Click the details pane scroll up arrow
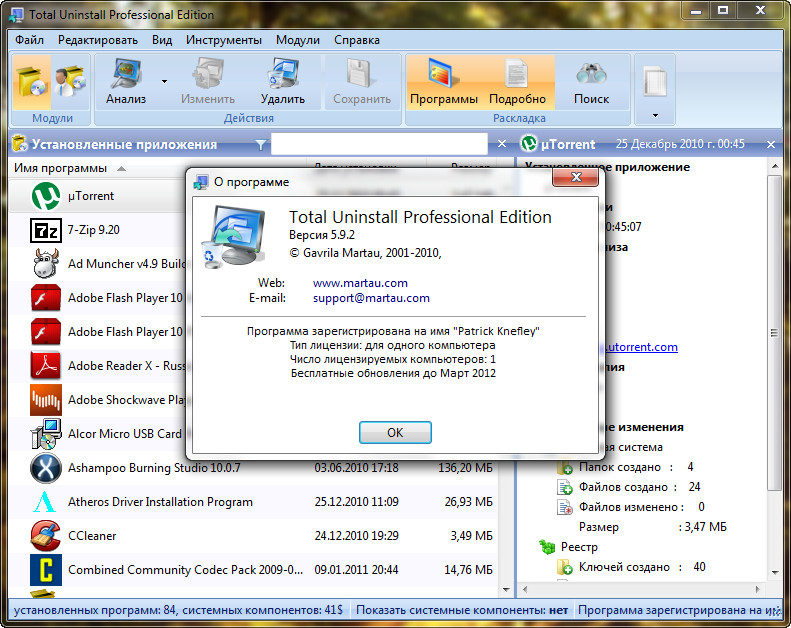Viewport: 791px width, 628px height. pyautogui.click(x=775, y=166)
